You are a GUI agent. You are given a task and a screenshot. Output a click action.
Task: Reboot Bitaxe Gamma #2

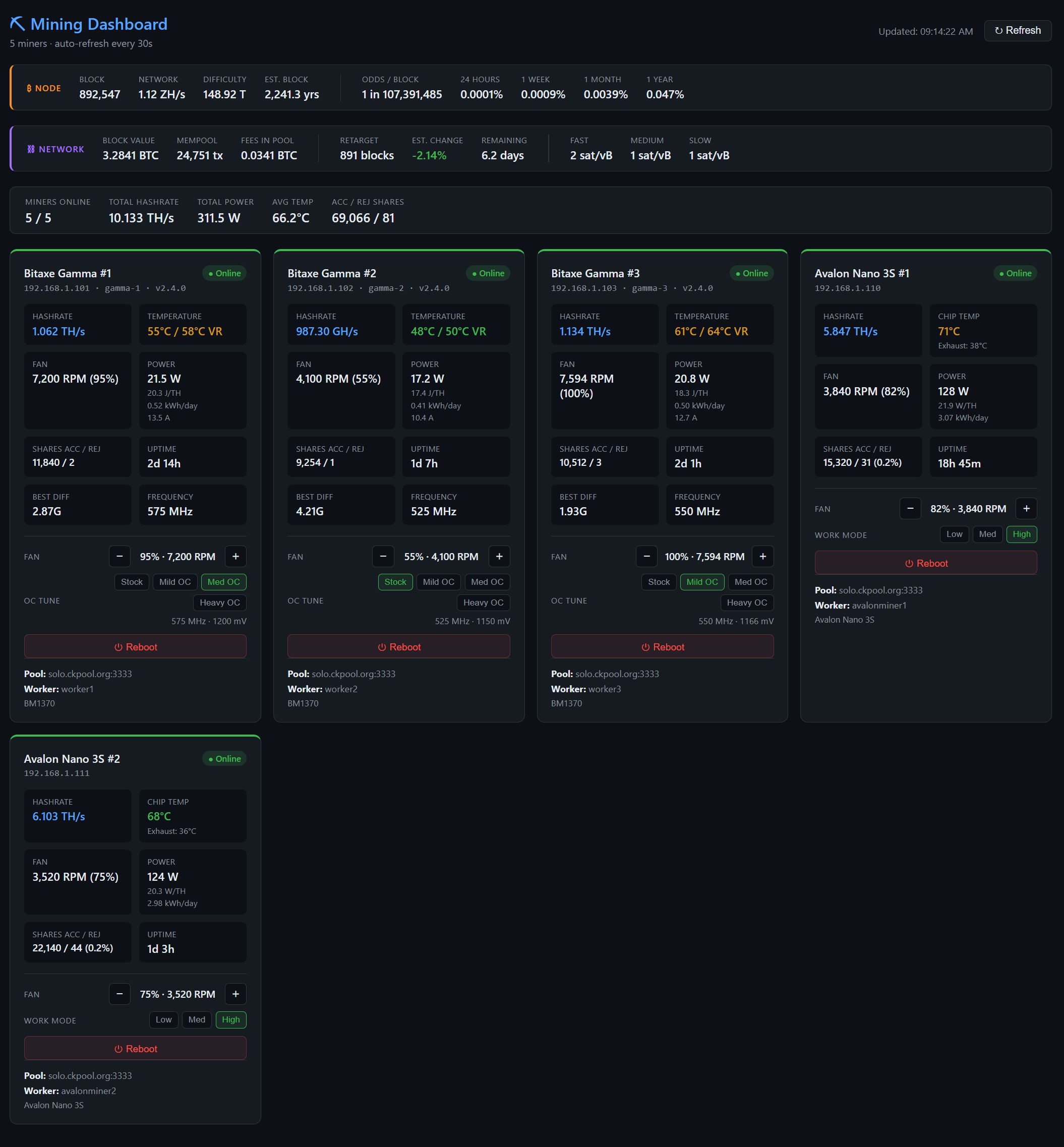pyautogui.click(x=398, y=647)
